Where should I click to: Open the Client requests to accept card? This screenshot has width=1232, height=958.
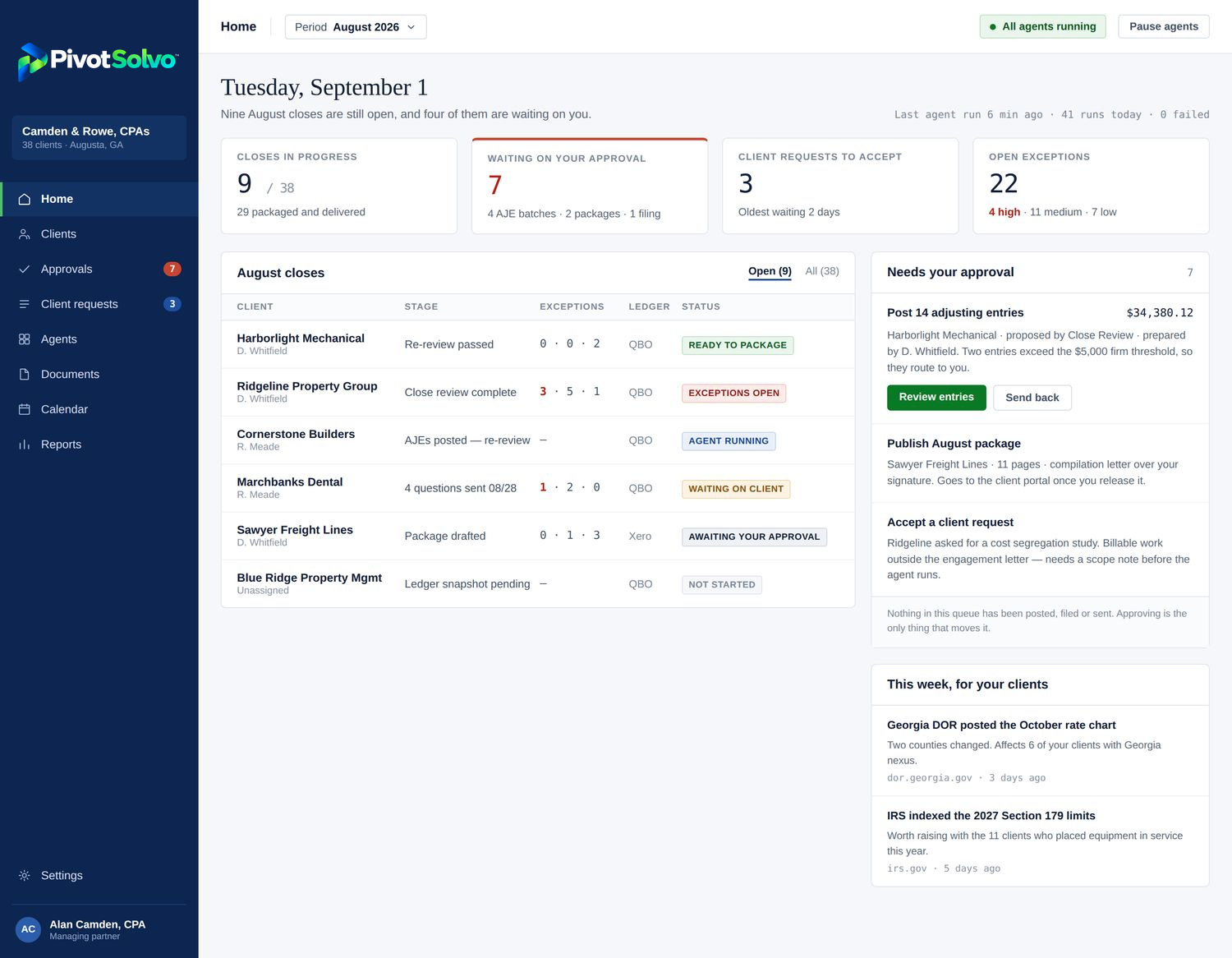click(x=840, y=186)
